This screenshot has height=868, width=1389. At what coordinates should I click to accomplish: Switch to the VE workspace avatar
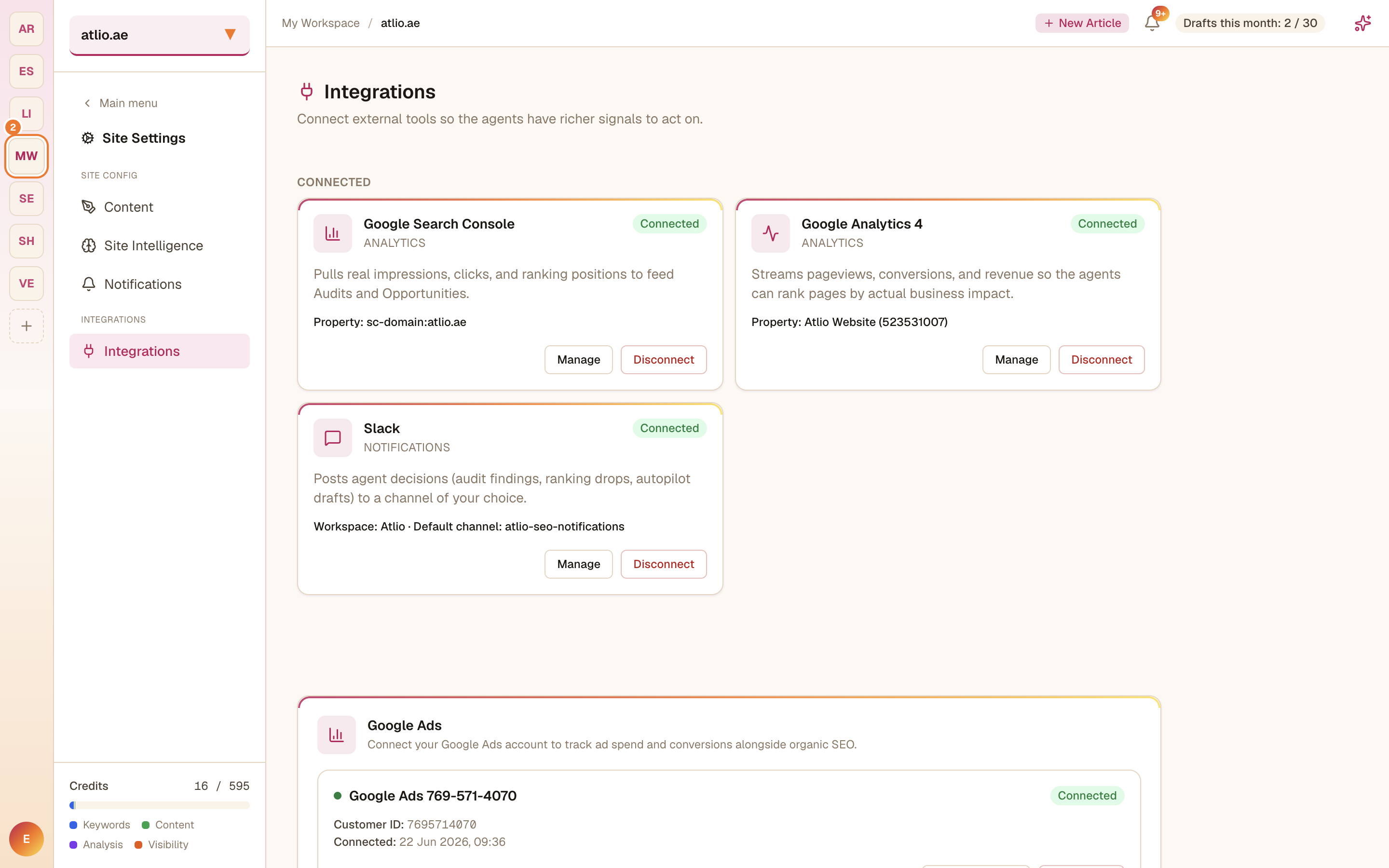27,284
